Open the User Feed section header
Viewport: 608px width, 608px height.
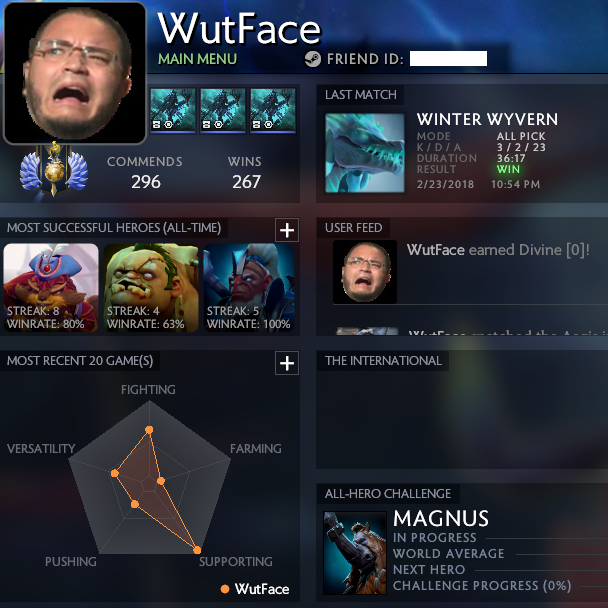[x=354, y=228]
